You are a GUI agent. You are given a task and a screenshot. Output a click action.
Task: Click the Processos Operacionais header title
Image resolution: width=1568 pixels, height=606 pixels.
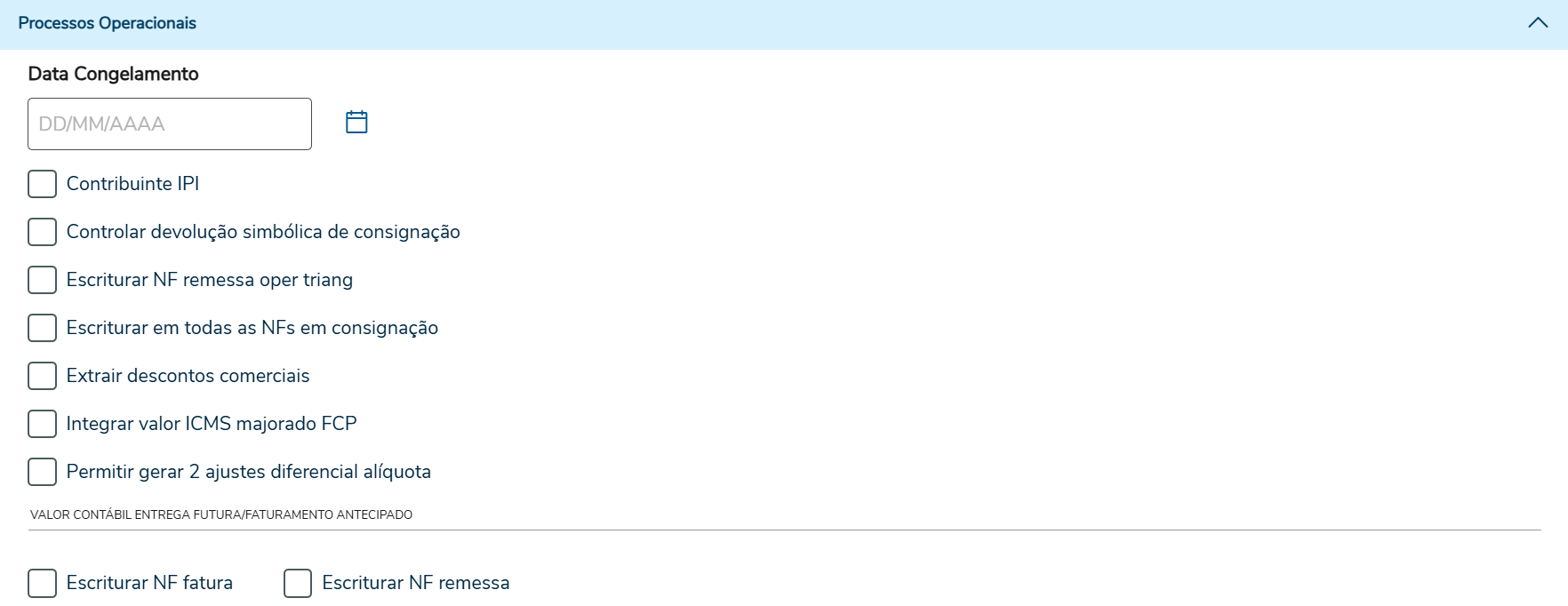tap(108, 23)
